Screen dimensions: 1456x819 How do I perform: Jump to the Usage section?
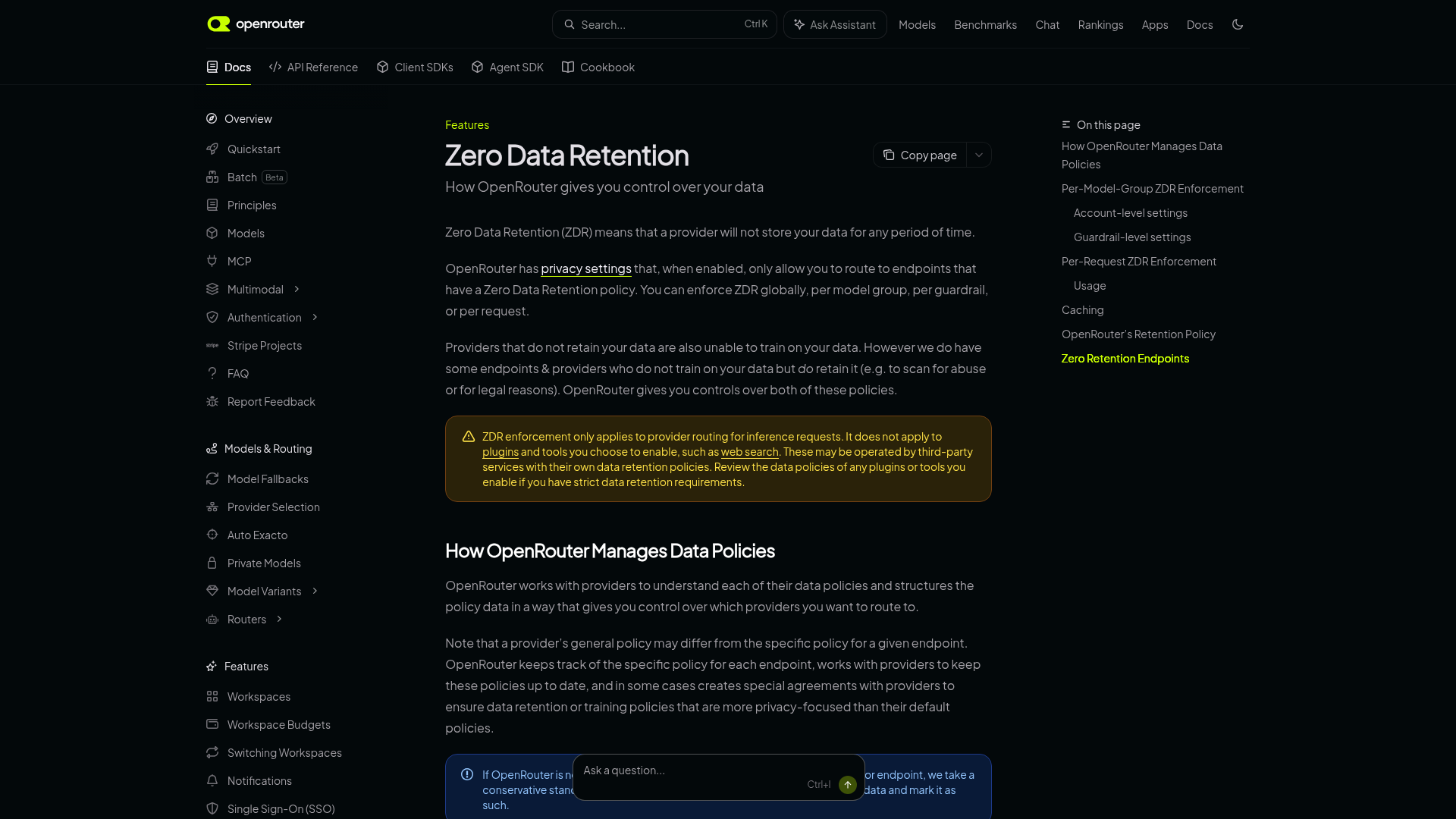pyautogui.click(x=1090, y=285)
